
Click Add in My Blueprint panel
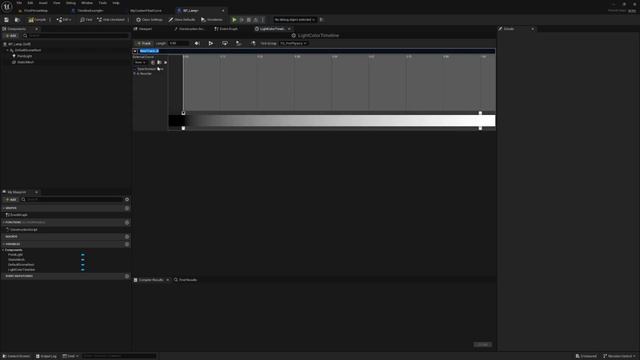(11, 200)
